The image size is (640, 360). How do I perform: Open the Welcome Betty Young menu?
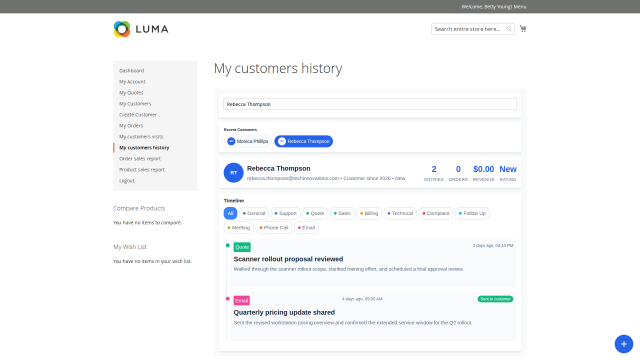pos(493,7)
